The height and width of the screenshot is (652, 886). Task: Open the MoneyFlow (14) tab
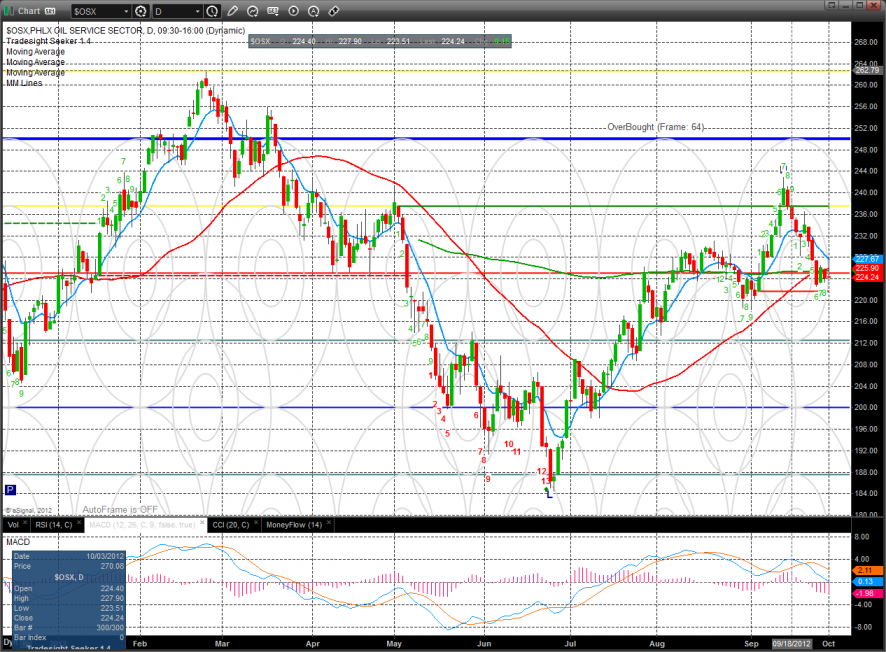pos(294,525)
